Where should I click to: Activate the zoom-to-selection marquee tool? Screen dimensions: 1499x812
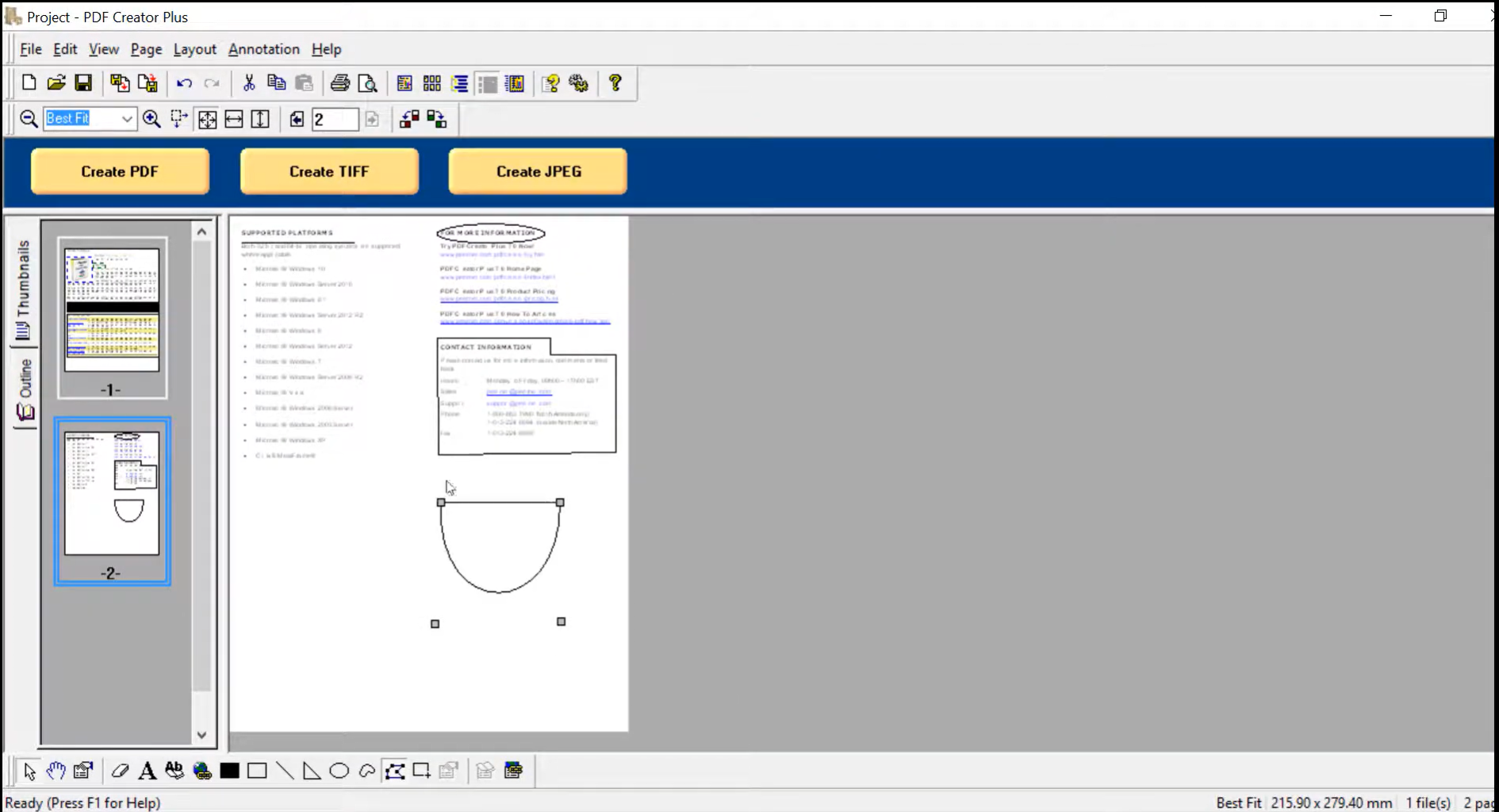[x=179, y=119]
